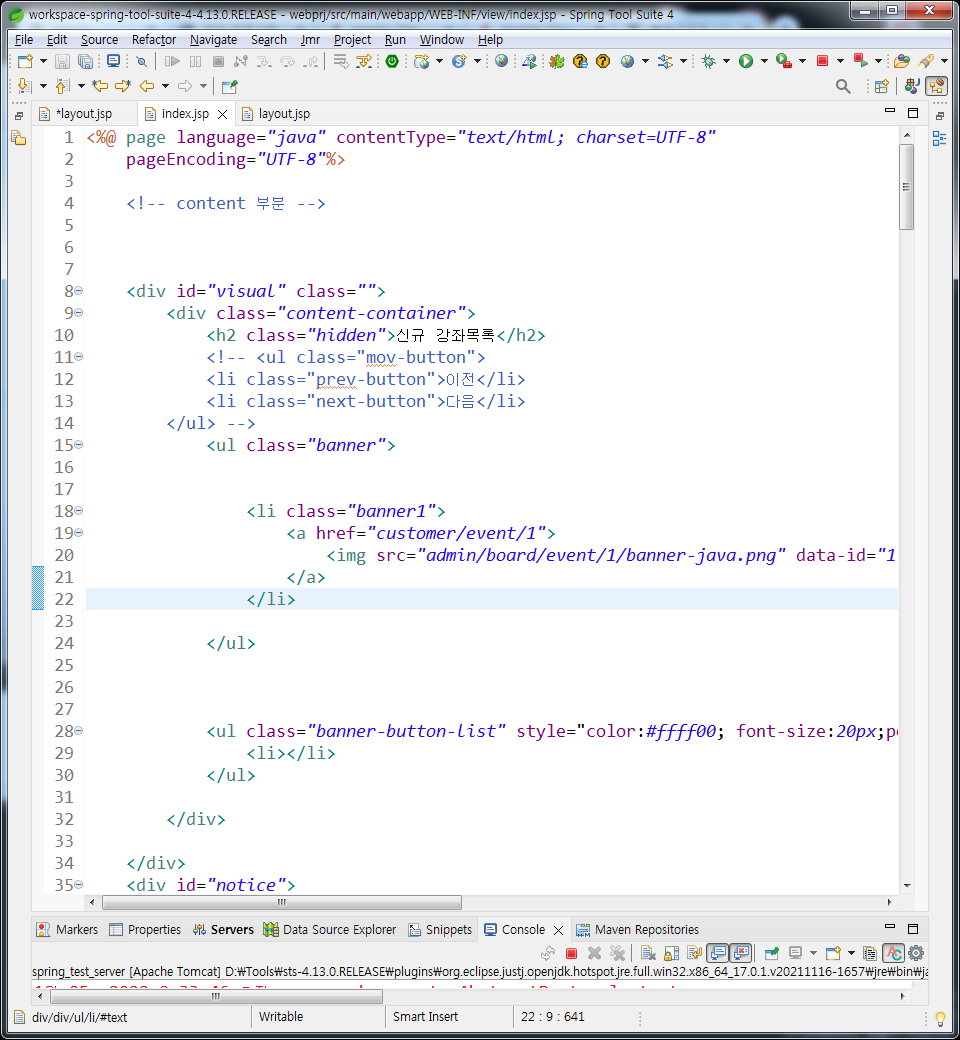Click the light bulb tip icon in status bar
The width and height of the screenshot is (960, 1040).
[x=940, y=1018]
